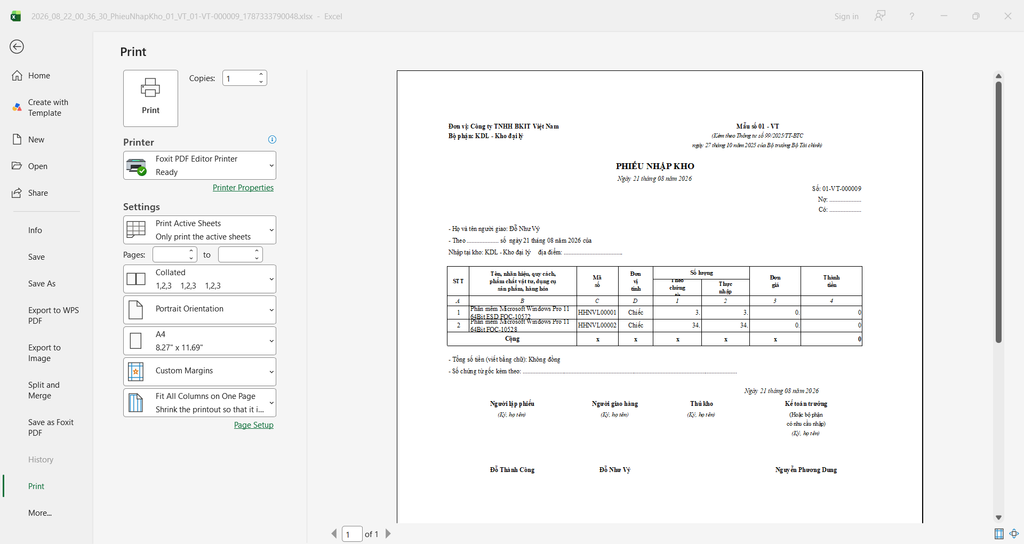Click the Fit All Columns scaling icon
Image resolution: width=1024 pixels, height=544 pixels.
(136, 402)
